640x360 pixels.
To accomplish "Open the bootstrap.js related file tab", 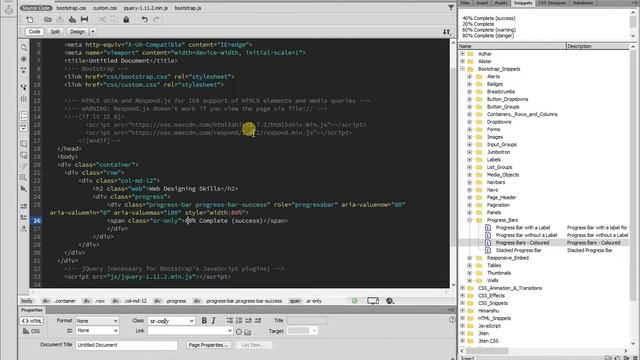I will [188, 8].
